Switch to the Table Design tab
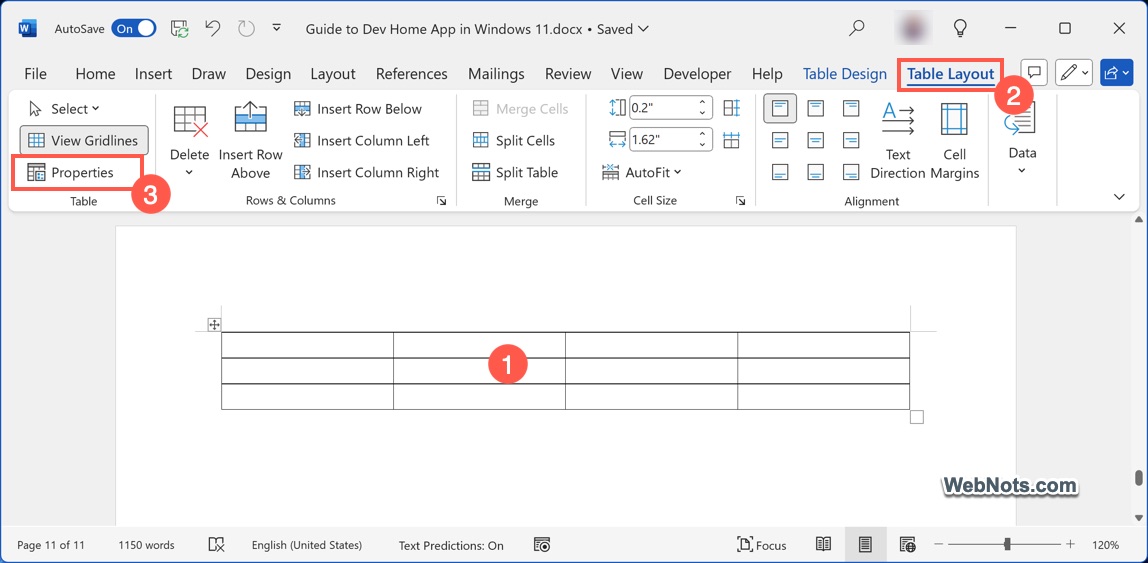The height and width of the screenshot is (563, 1148). [845, 74]
